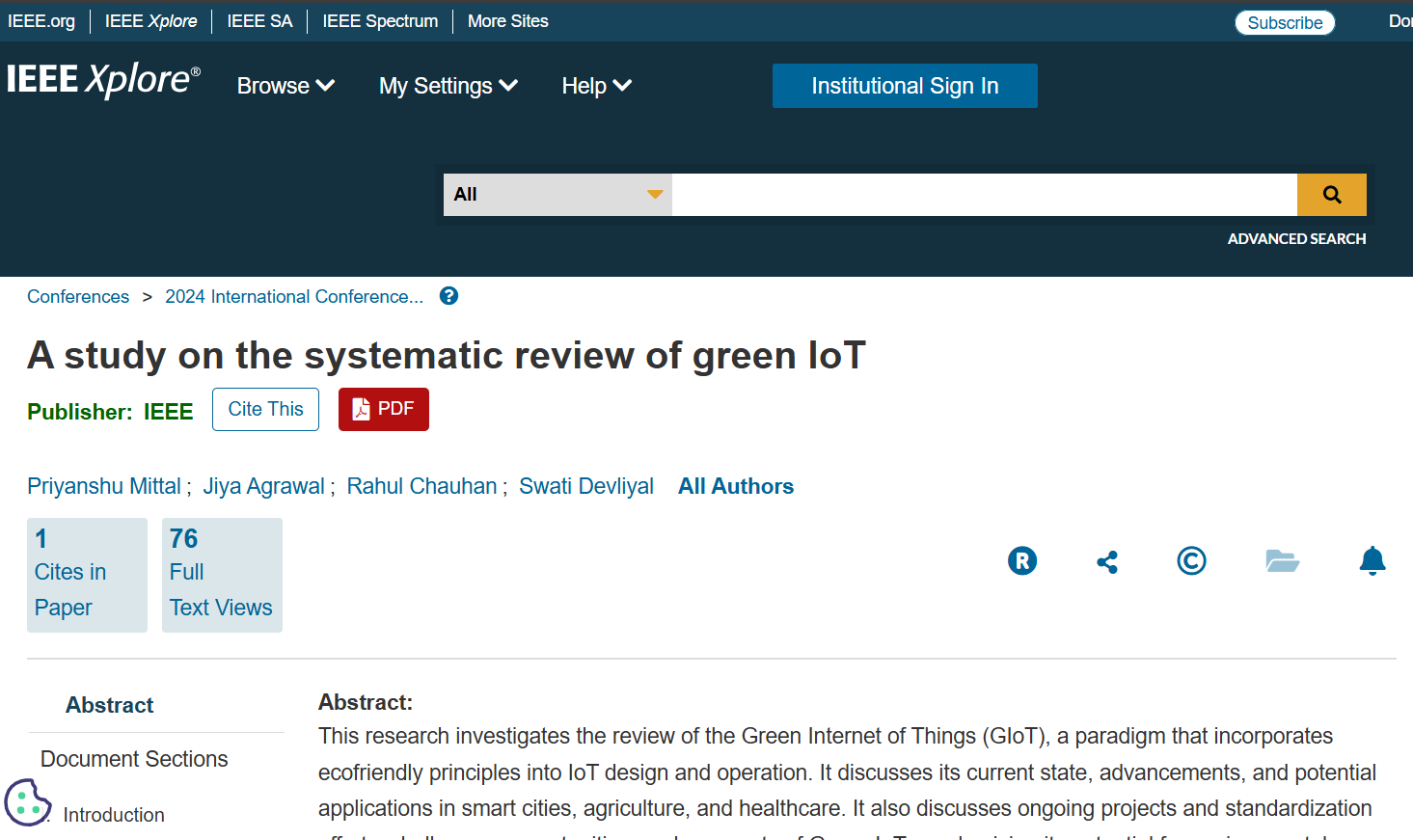Open IEEE Xplore top-bar link
Viewport: 1413px width, 840px height.
(x=150, y=21)
